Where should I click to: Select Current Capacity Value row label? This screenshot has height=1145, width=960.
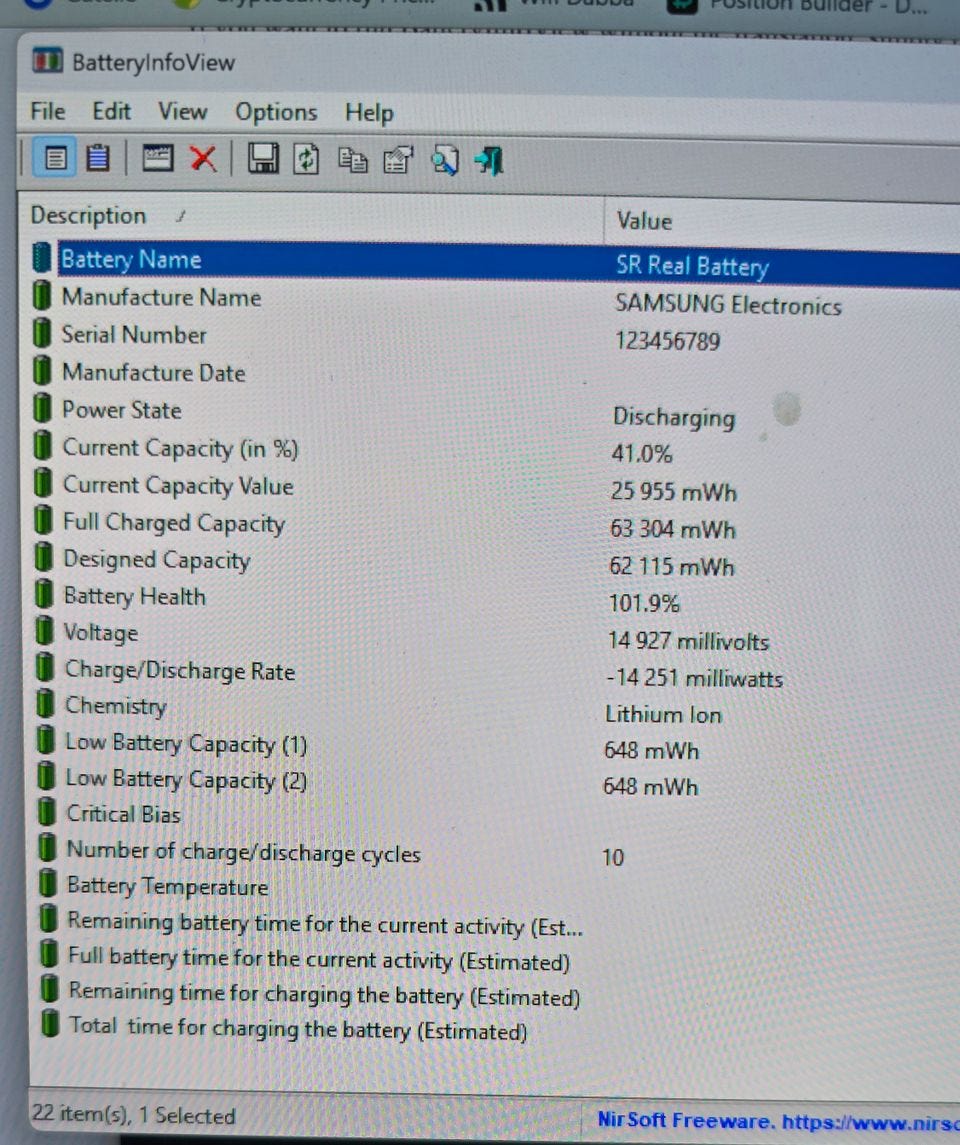tap(178, 486)
